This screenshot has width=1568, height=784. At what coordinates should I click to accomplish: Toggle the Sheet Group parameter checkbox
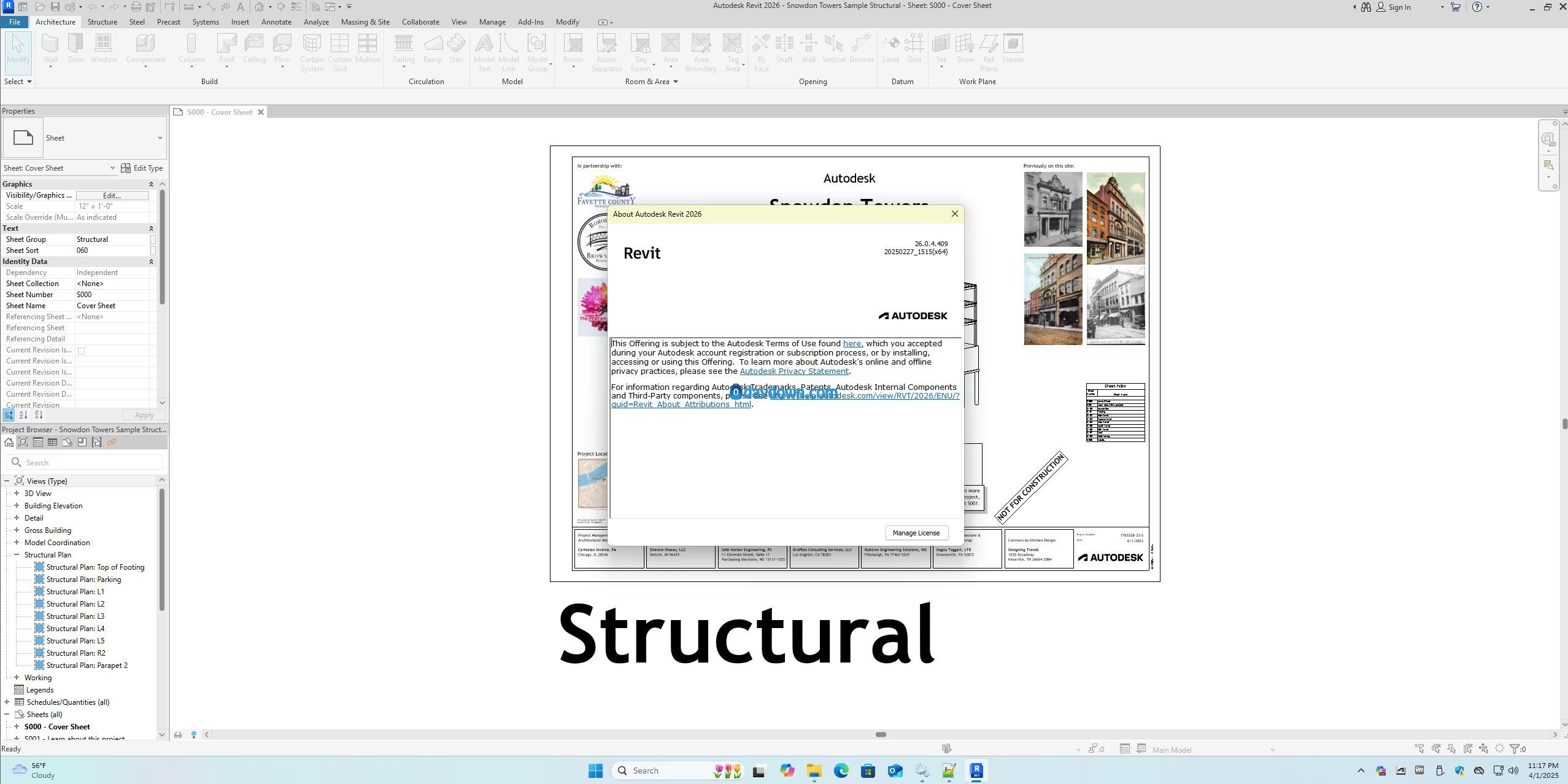(153, 239)
